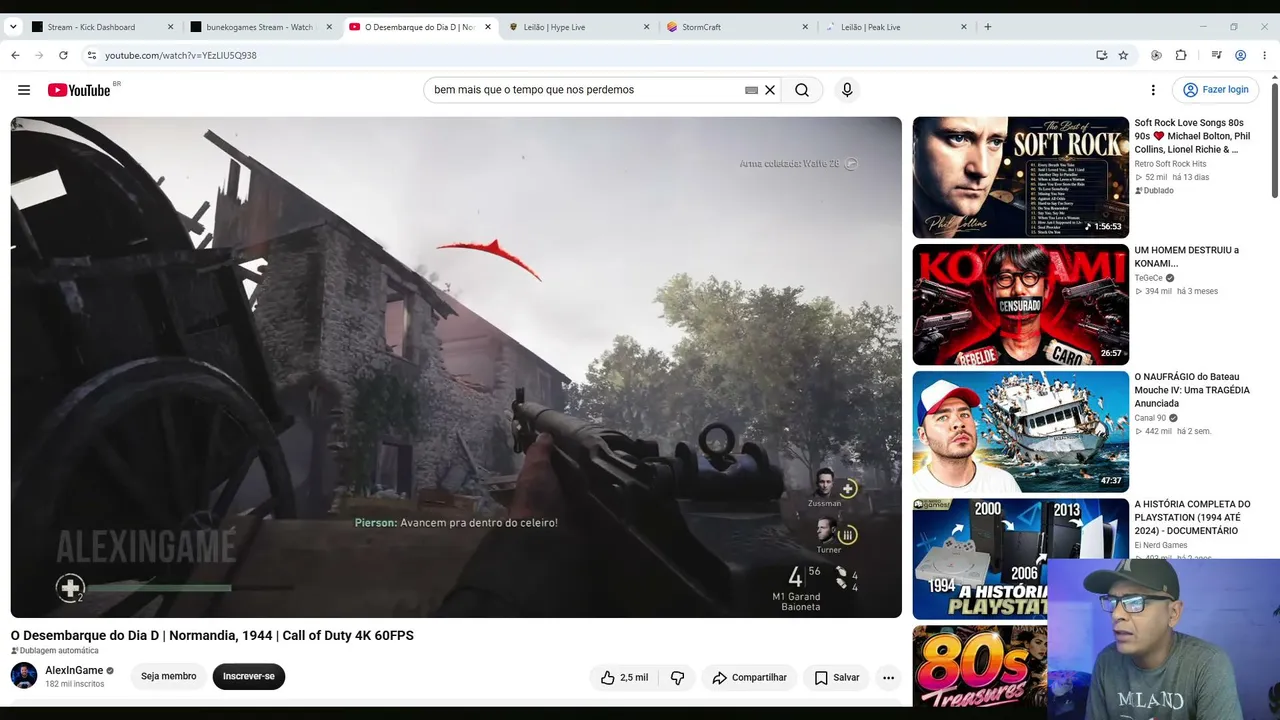The image size is (1280, 720).
Task: Open Retro Soft Rock Hits channel
Action: coord(1170,164)
